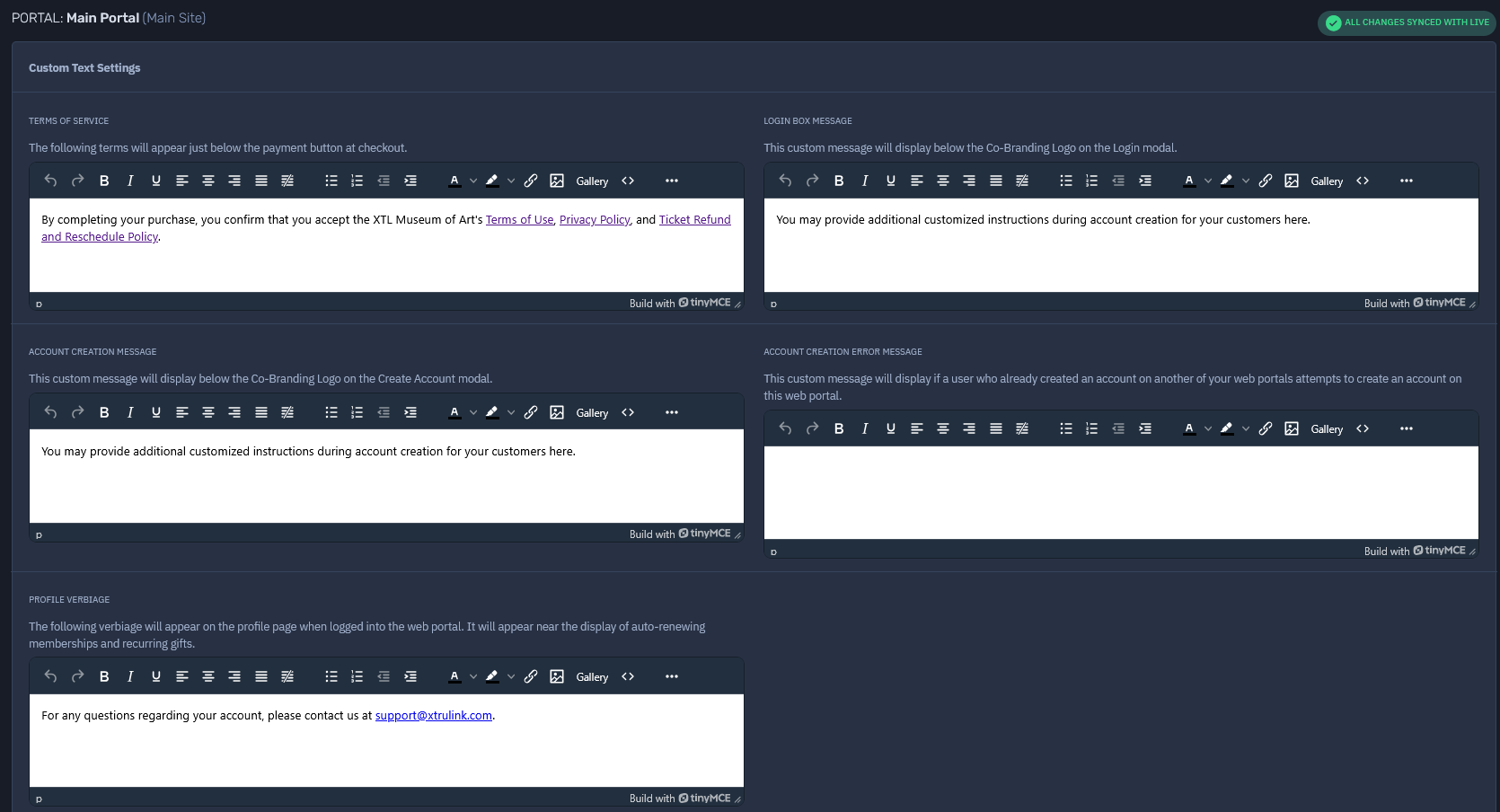Click Undo in Account Creation Message editor
The height and width of the screenshot is (812, 1500).
[51, 412]
